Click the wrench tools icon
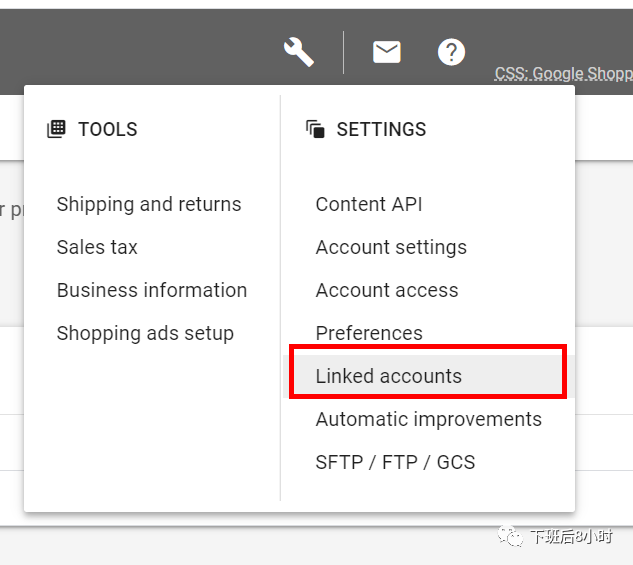 299,52
